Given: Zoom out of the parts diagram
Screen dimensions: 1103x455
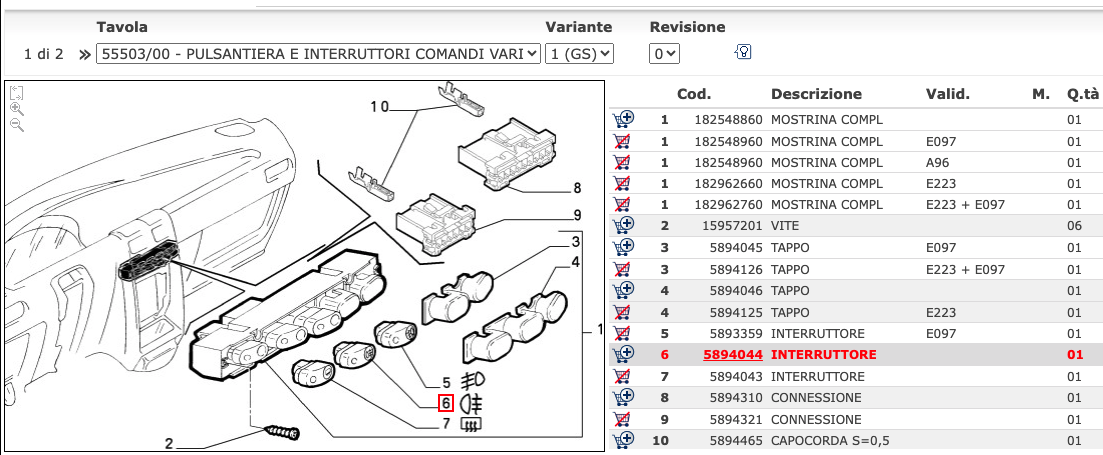Looking at the screenshot, I should (x=16, y=124).
